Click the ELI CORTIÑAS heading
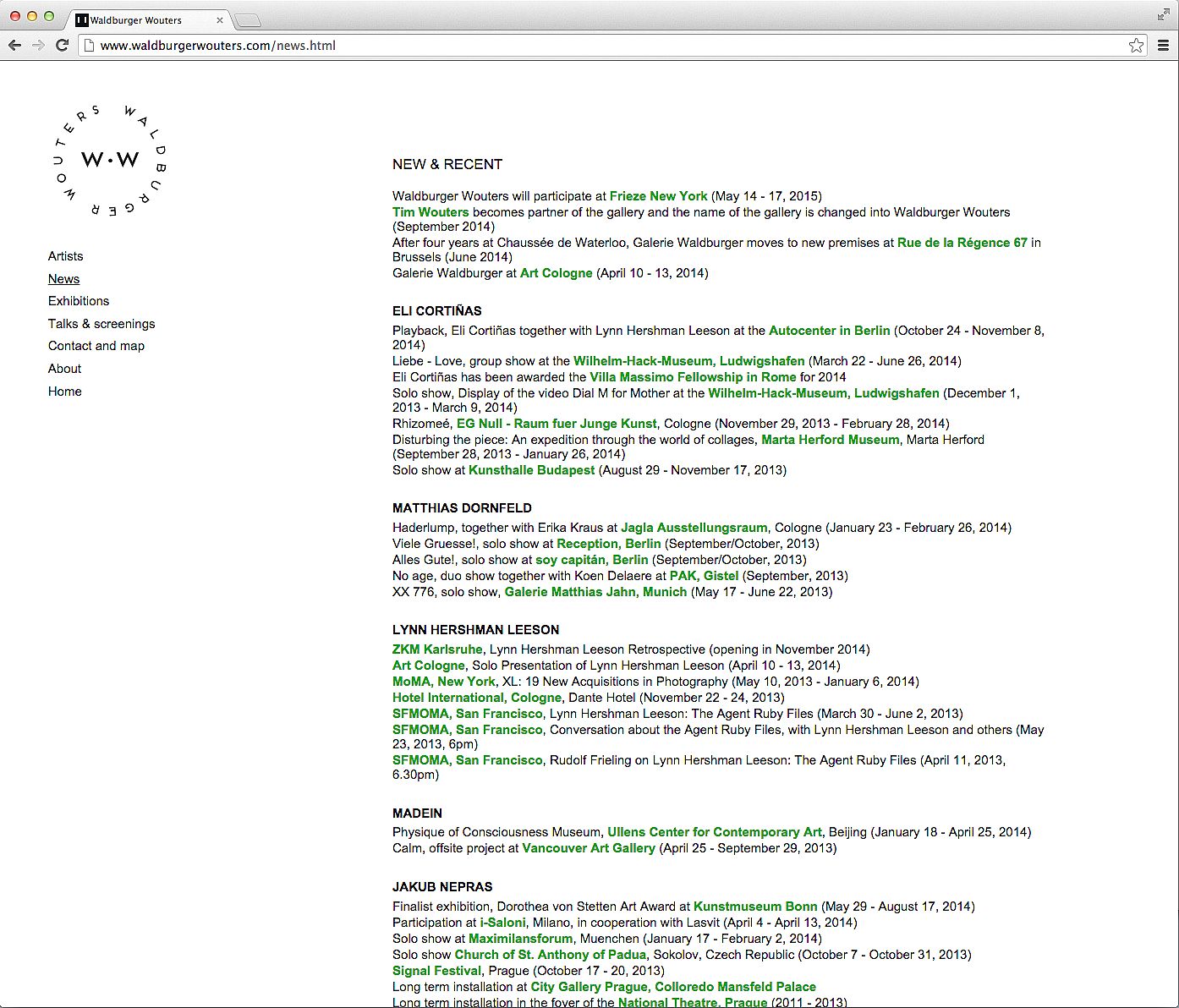 [437, 311]
